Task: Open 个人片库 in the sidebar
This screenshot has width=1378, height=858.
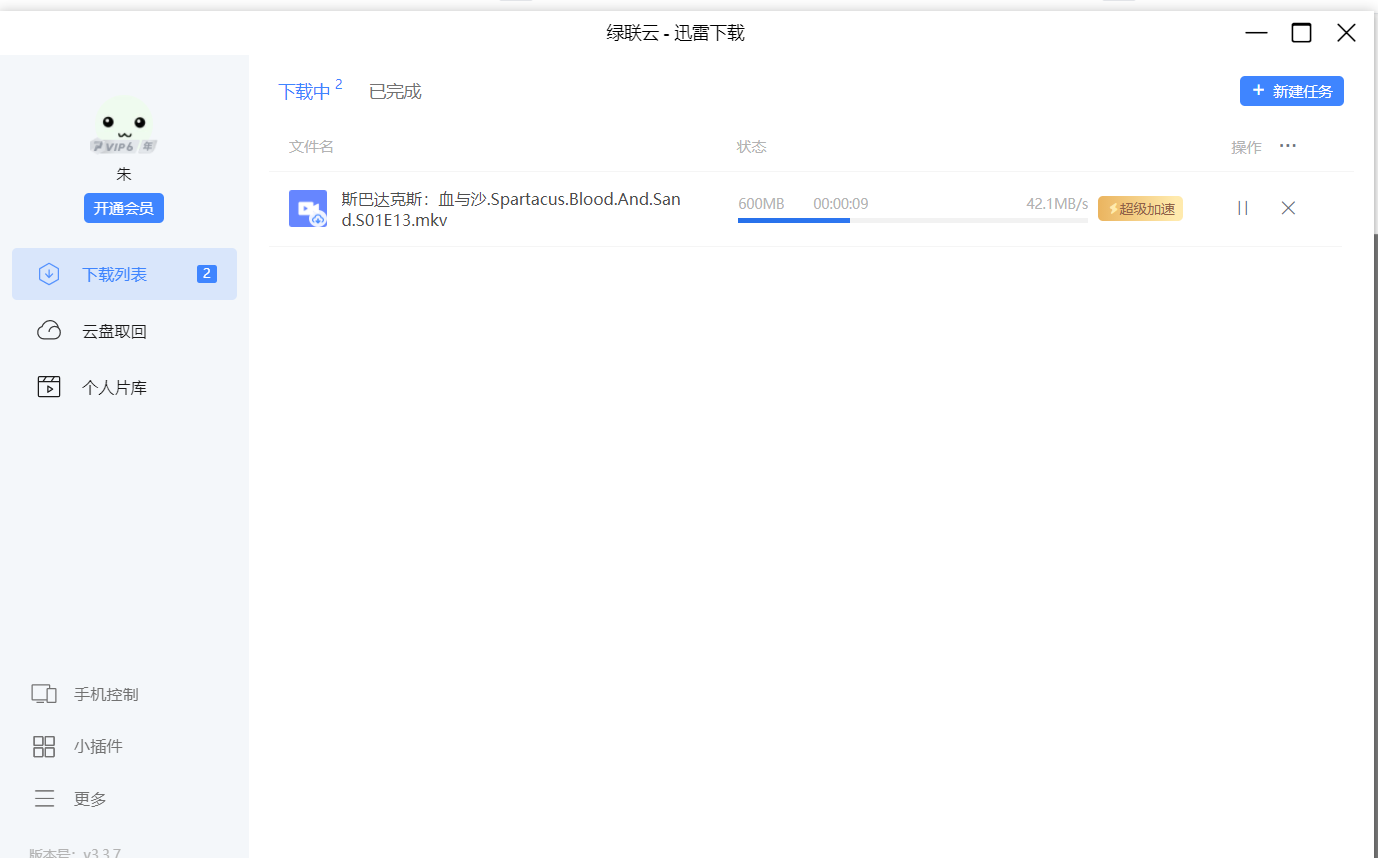Action: tap(124, 387)
